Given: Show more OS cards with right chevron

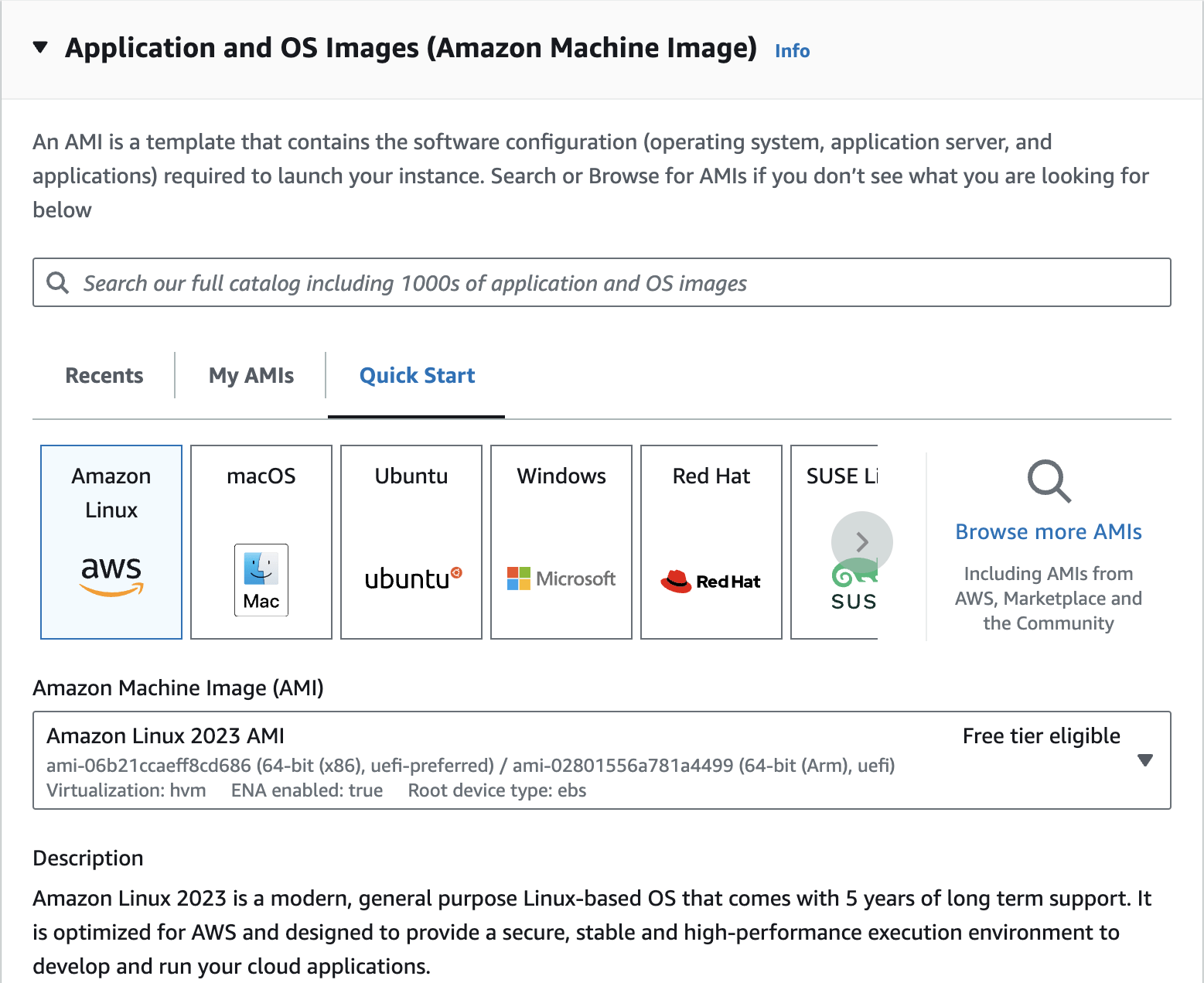Looking at the screenshot, I should (x=862, y=542).
